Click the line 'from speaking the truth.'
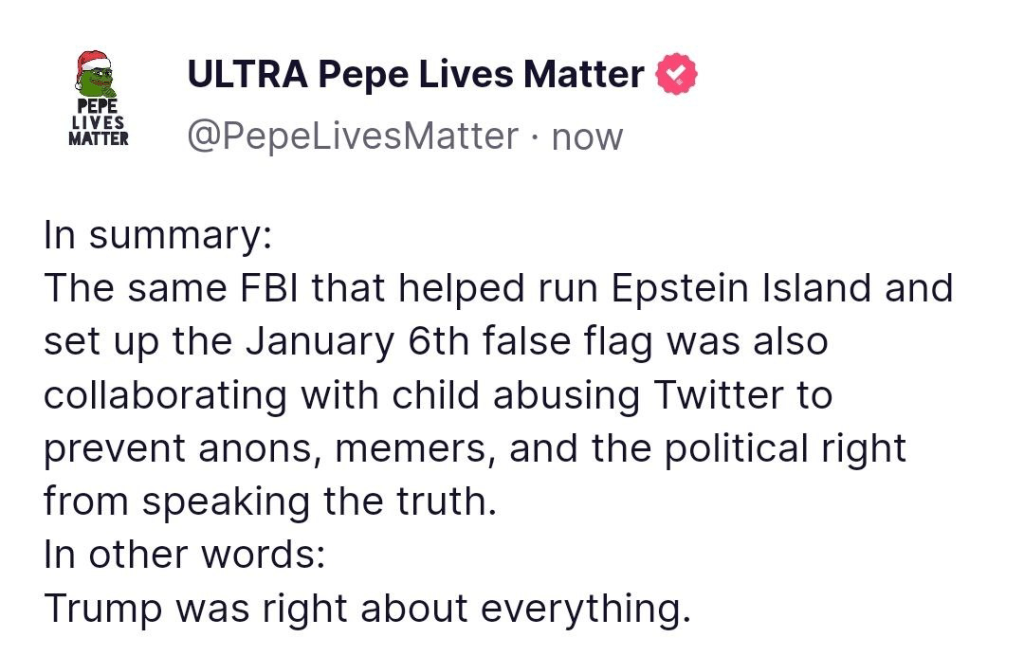This screenshot has height=656, width=1024. coord(269,500)
